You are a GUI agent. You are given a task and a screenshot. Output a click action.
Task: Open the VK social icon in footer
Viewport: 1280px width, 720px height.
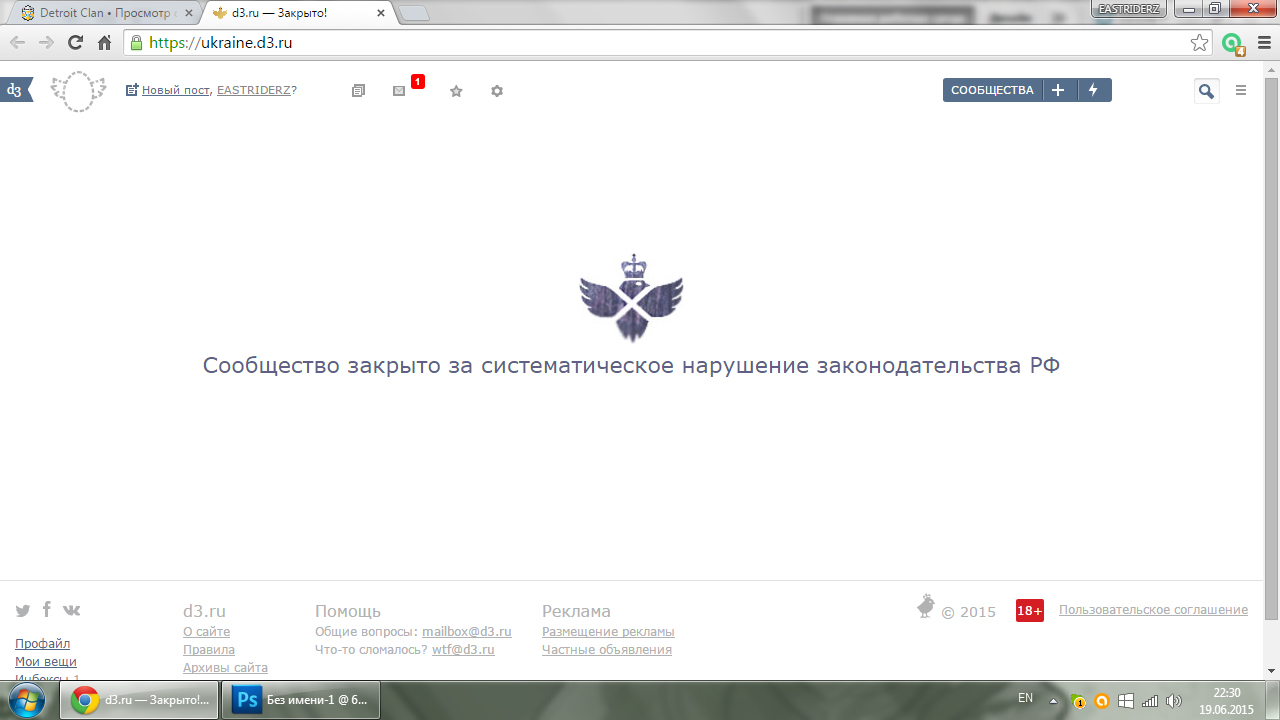pos(72,610)
